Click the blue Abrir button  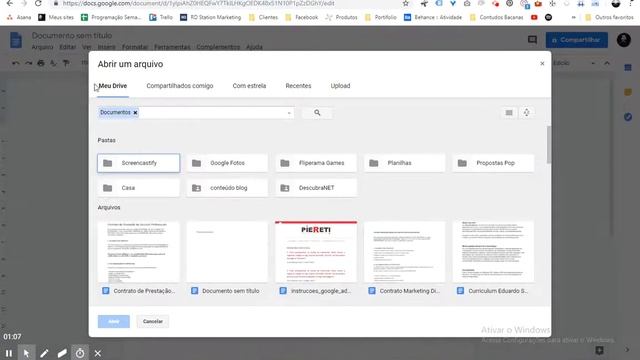coord(113,321)
